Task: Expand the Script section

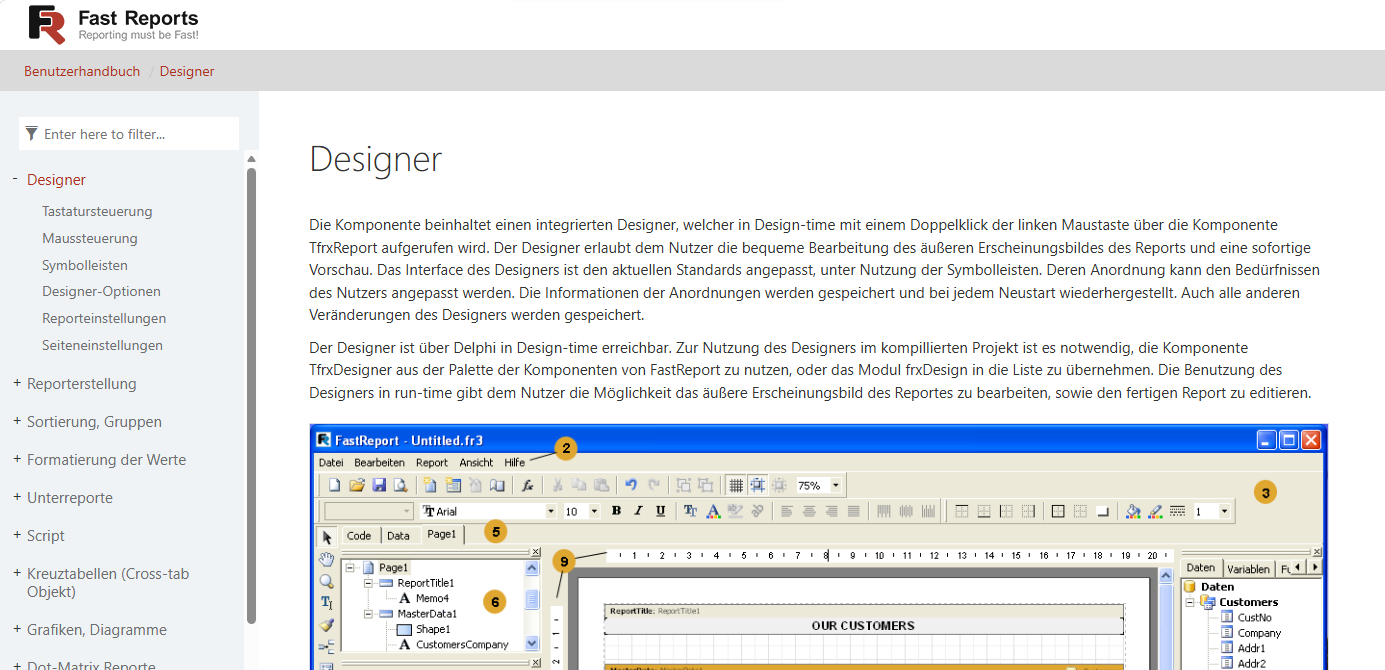Action: (16, 535)
